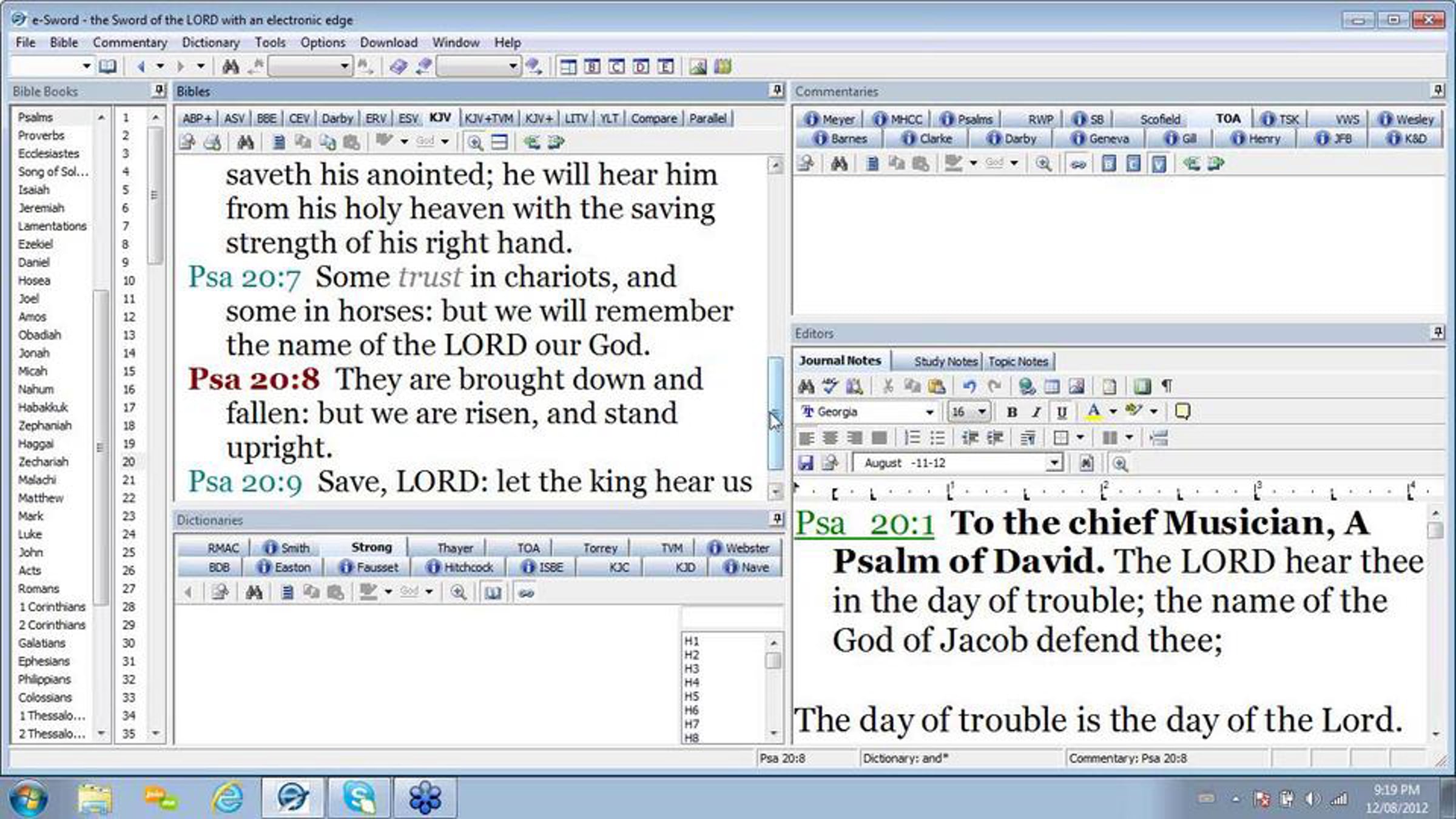Click the Bible text vertical scrollbar thumb
Viewport: 1456px width, 819px height.
click(775, 413)
